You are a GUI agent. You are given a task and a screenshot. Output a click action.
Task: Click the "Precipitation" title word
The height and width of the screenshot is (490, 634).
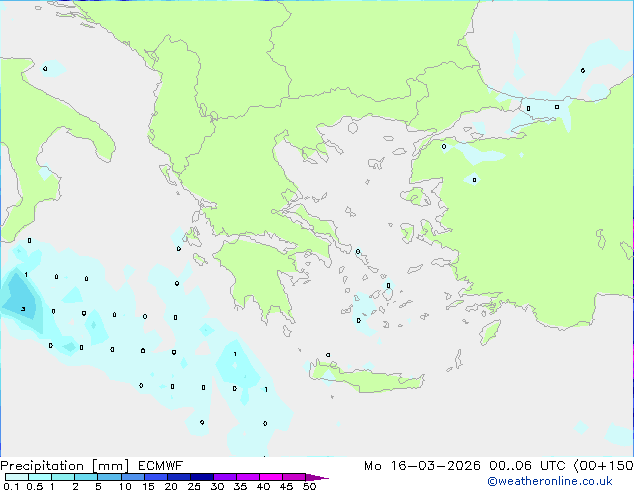[x=42, y=466]
